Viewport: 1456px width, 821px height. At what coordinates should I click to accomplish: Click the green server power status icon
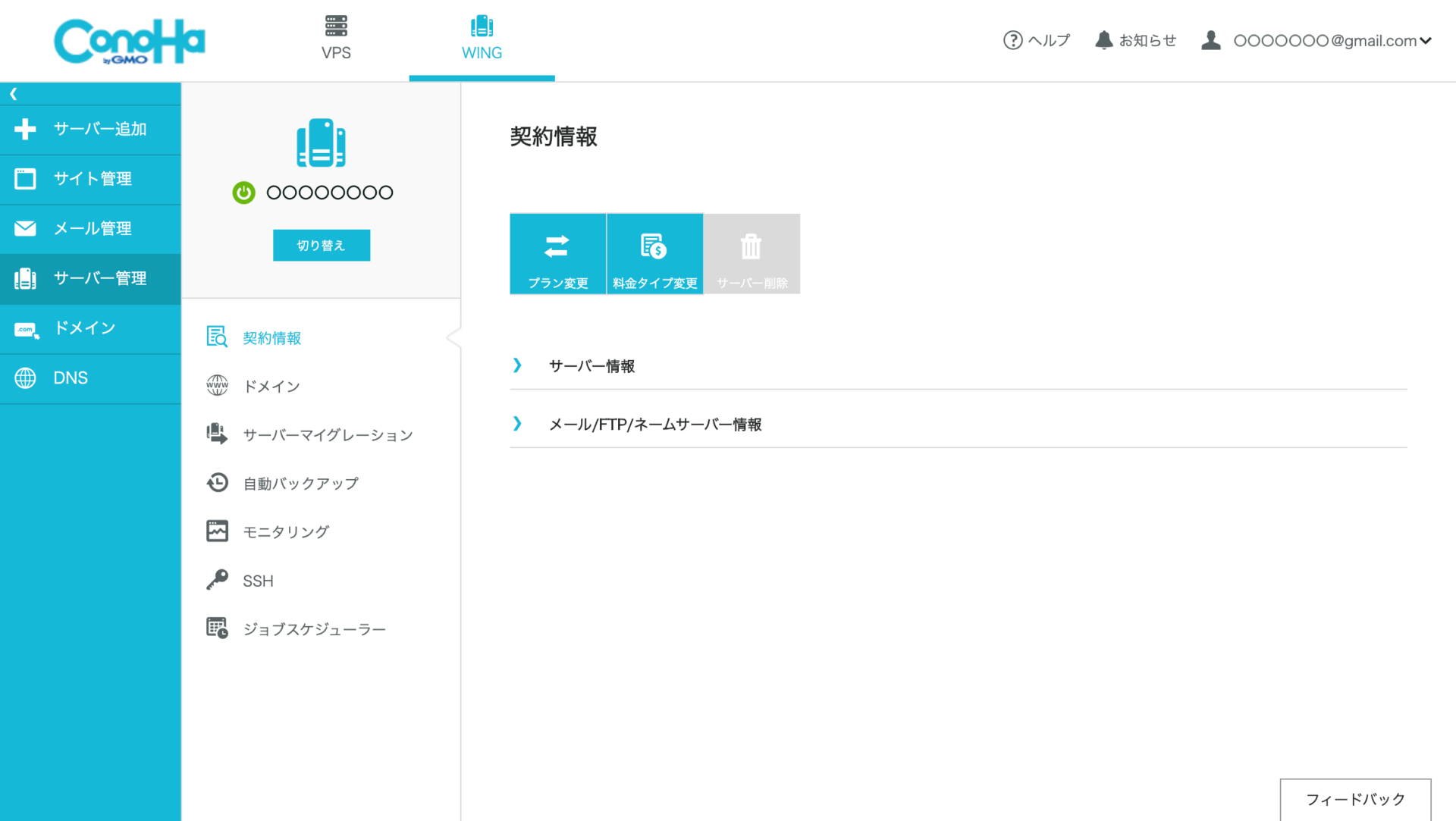(x=243, y=193)
